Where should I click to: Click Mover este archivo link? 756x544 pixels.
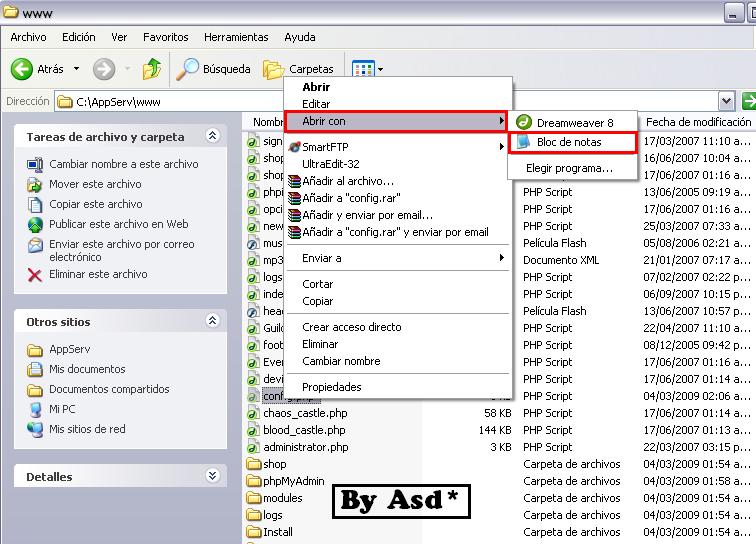(x=95, y=184)
